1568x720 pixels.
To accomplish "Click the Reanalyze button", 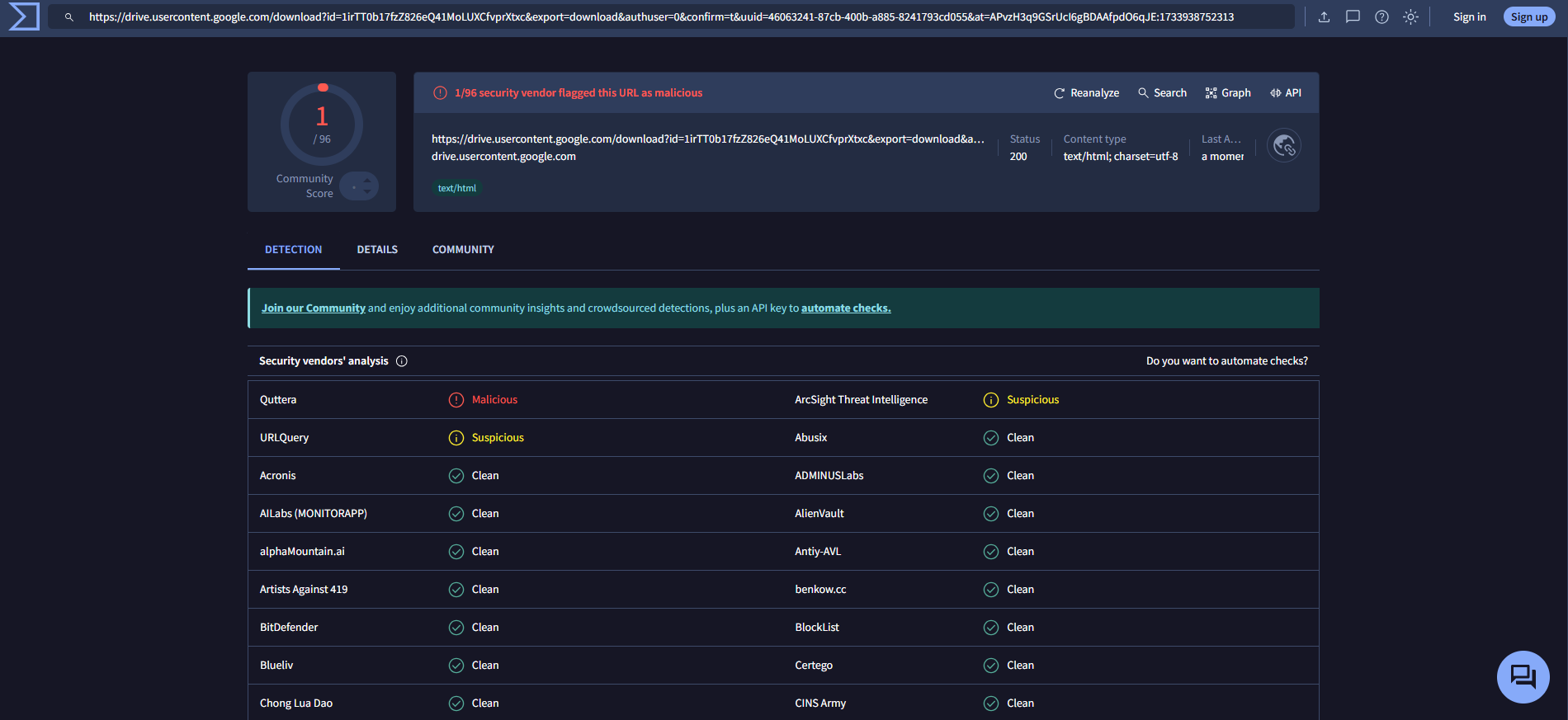I will point(1087,93).
